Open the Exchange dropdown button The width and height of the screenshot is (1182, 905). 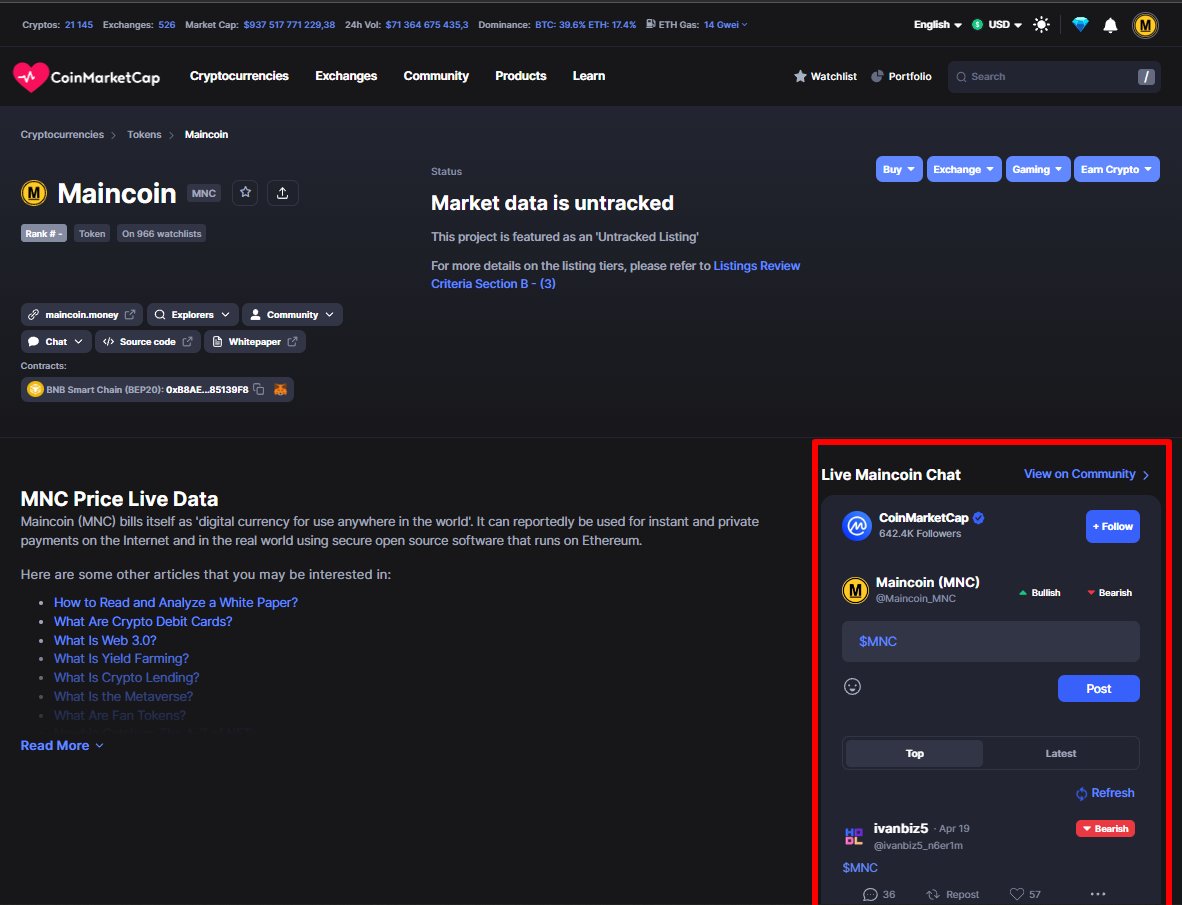coord(964,170)
